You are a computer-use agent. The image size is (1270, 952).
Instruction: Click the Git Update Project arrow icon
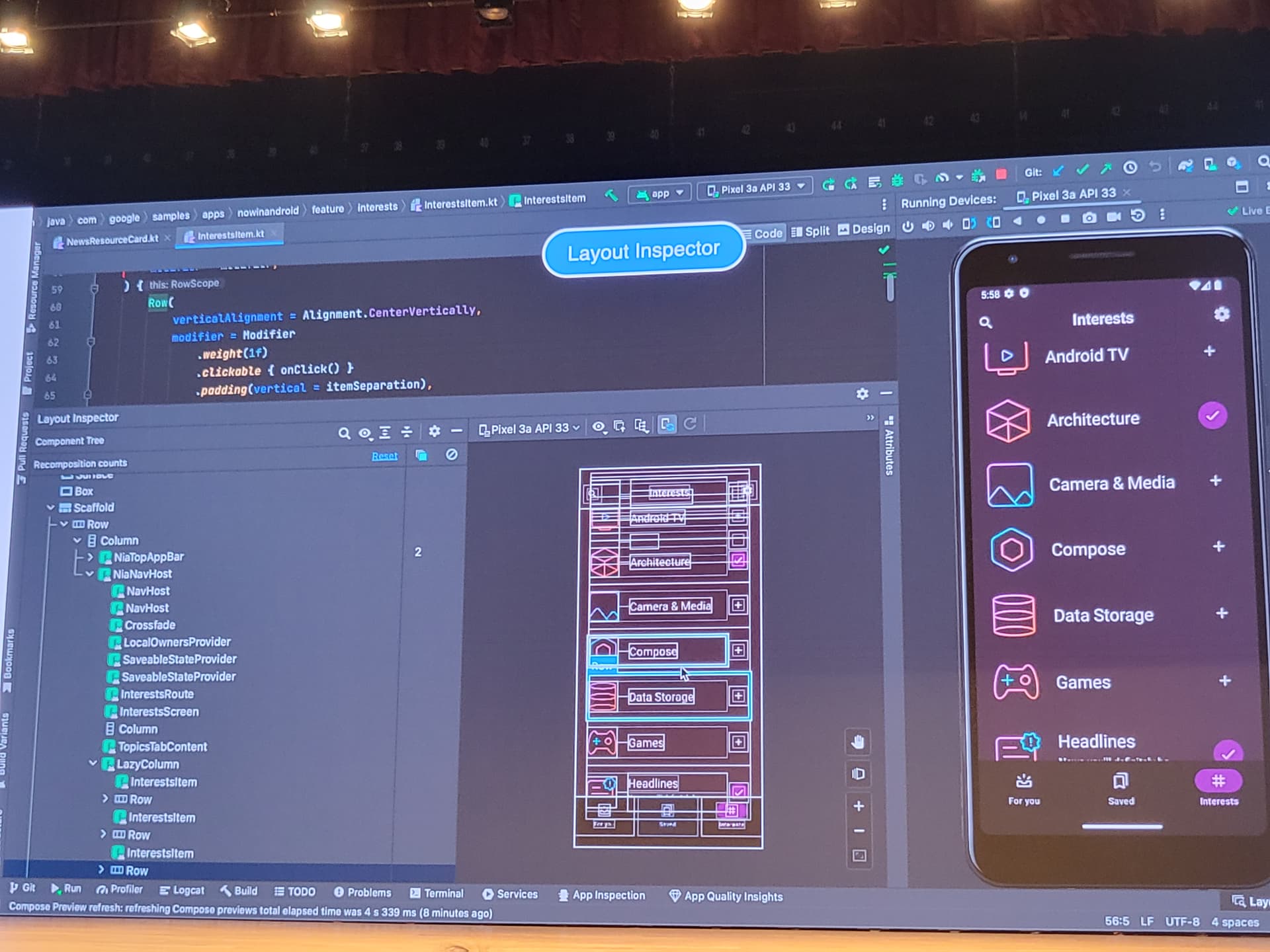click(1058, 171)
